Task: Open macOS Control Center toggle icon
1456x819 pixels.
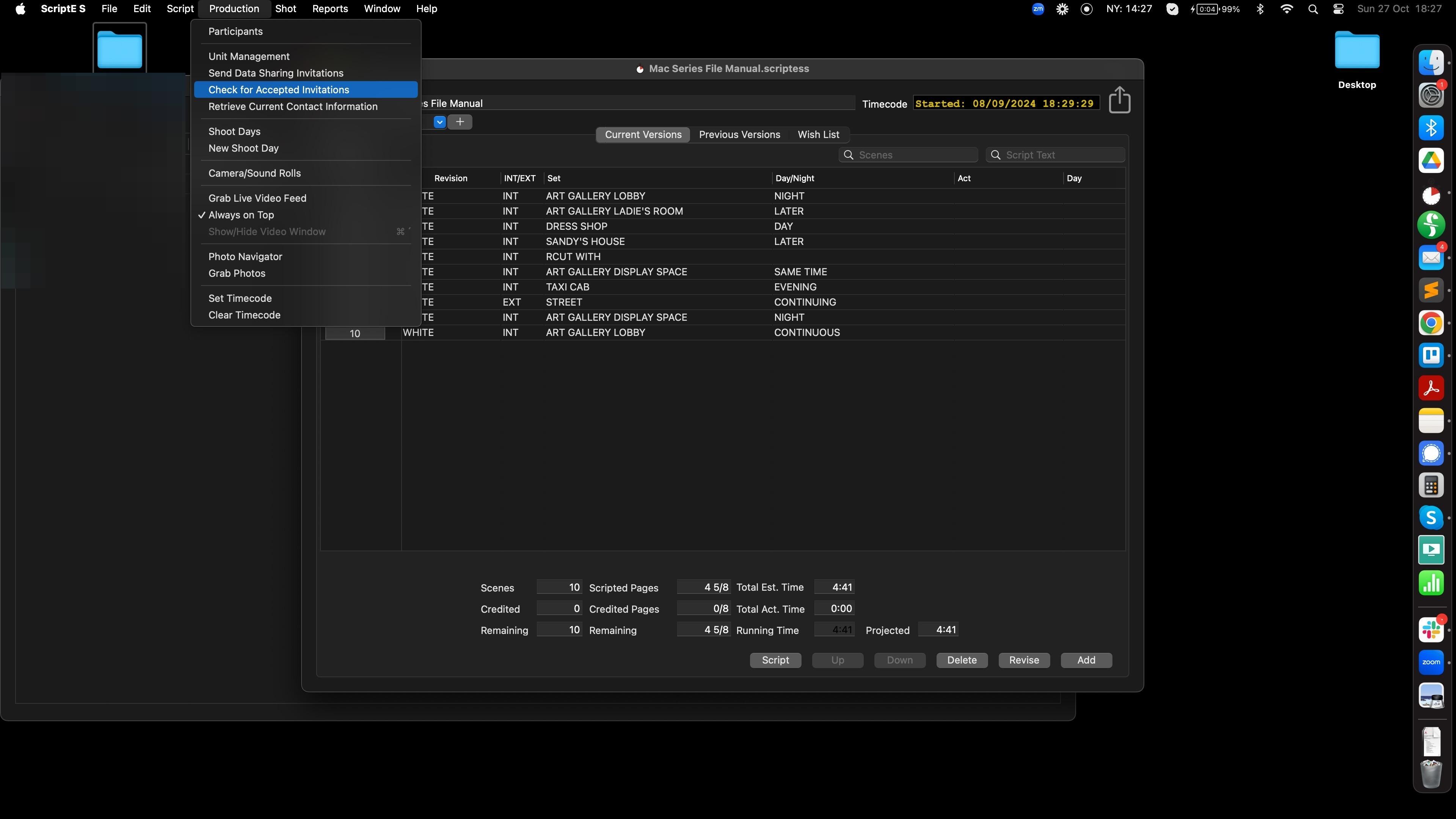Action: pyautogui.click(x=1338, y=9)
